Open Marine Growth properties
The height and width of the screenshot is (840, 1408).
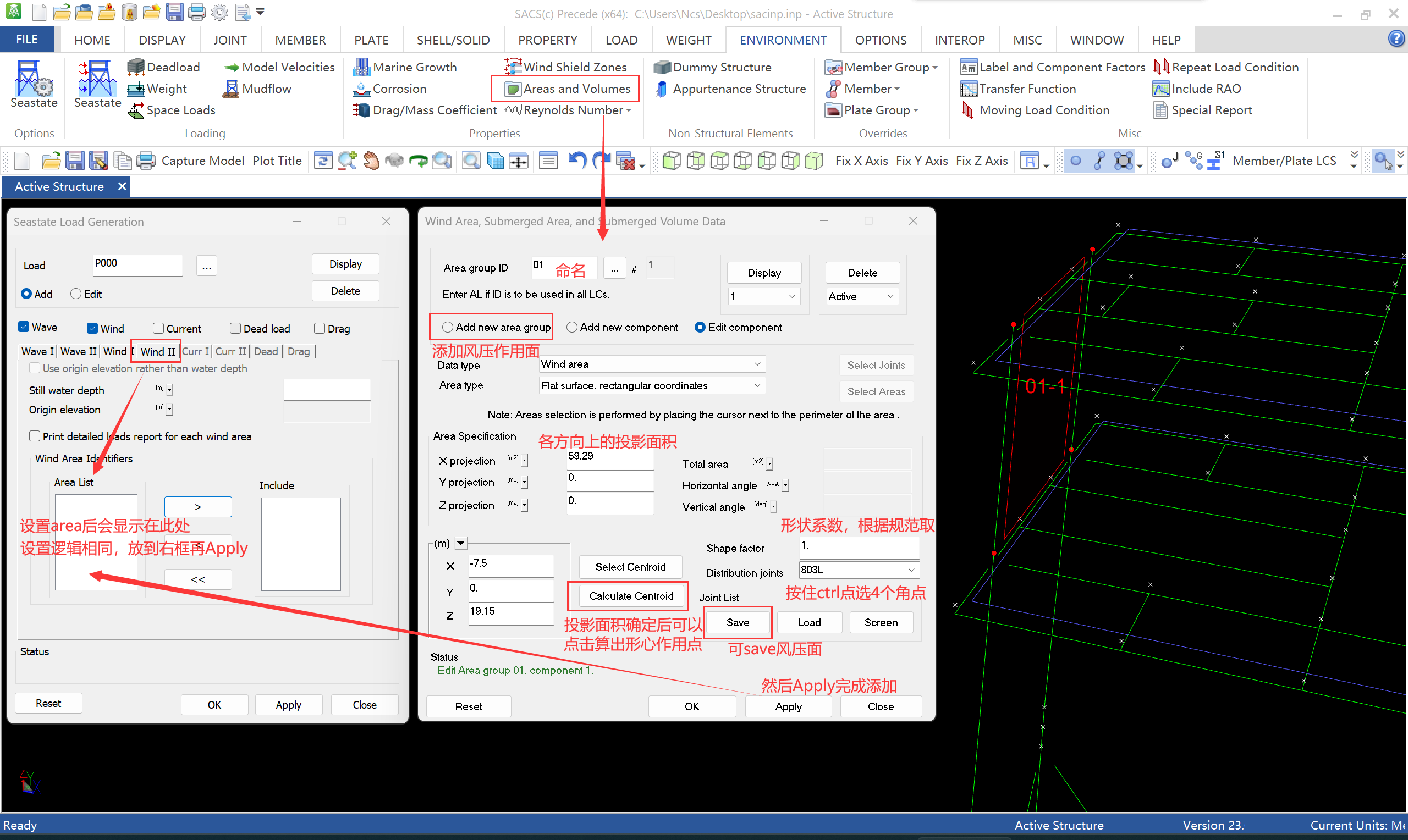404,68
